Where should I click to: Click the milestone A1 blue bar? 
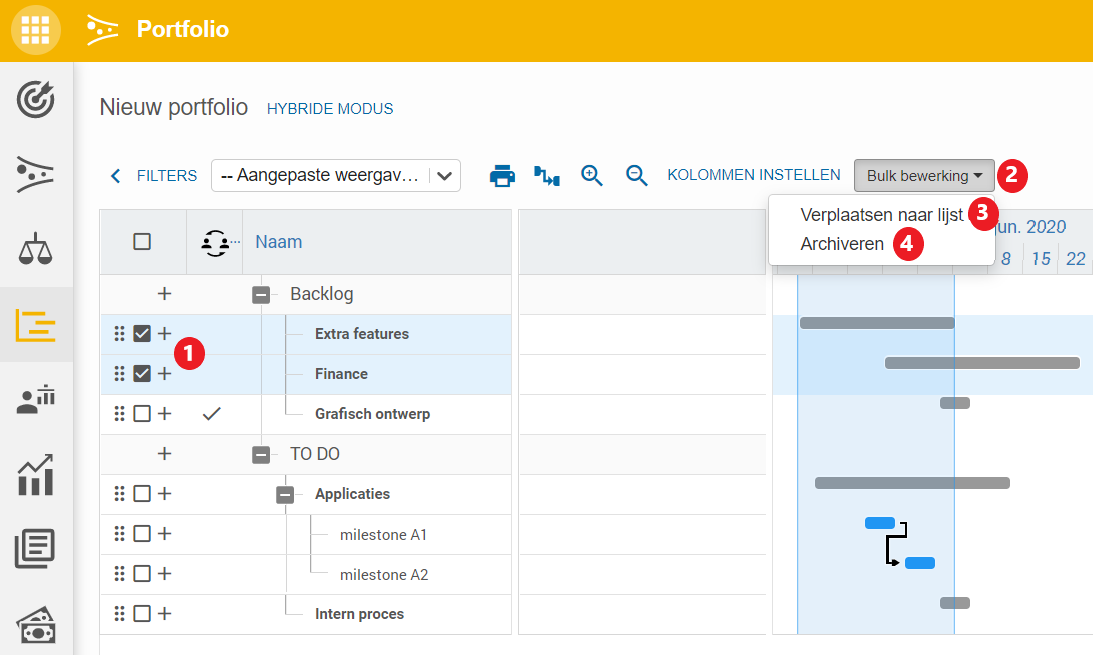coord(880,523)
